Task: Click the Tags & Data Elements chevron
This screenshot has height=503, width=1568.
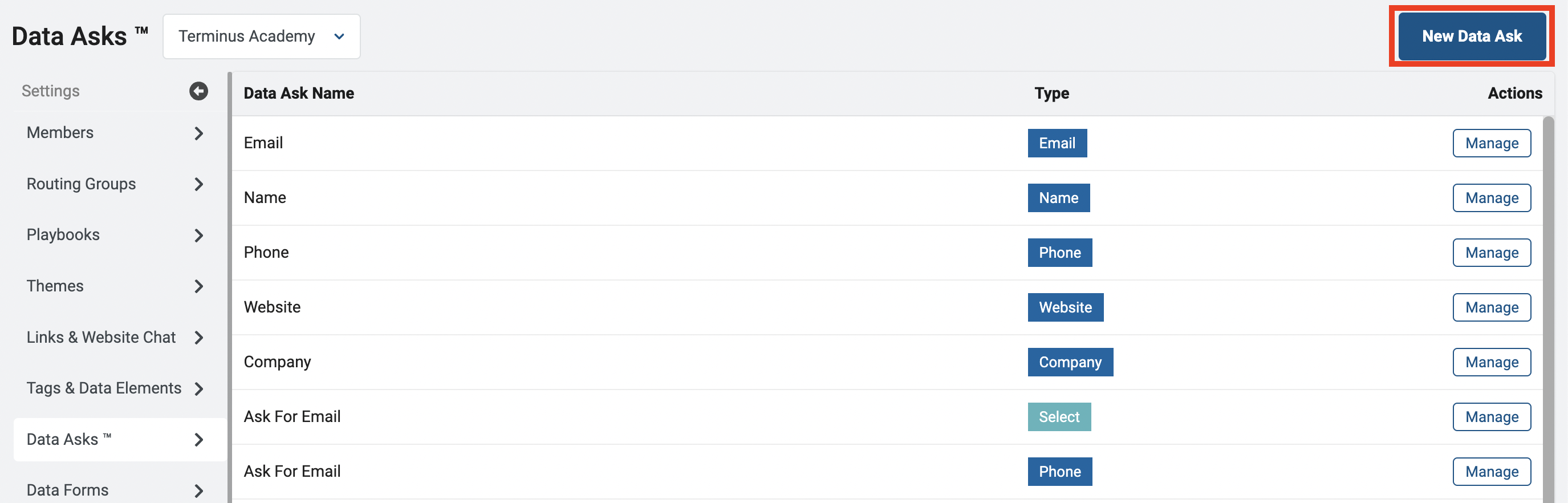Action: (x=198, y=388)
